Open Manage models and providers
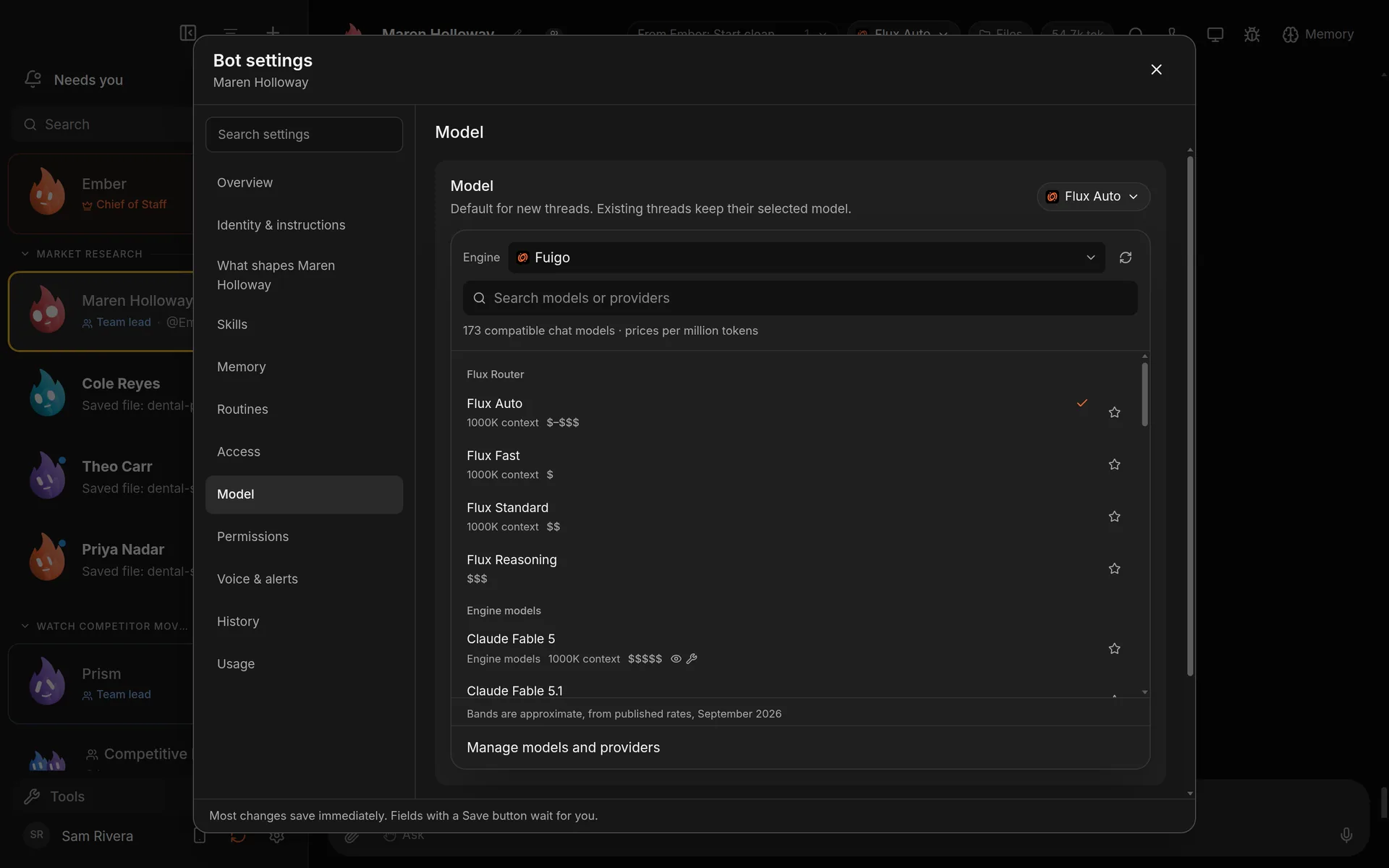This screenshot has height=868, width=1389. coord(563,747)
